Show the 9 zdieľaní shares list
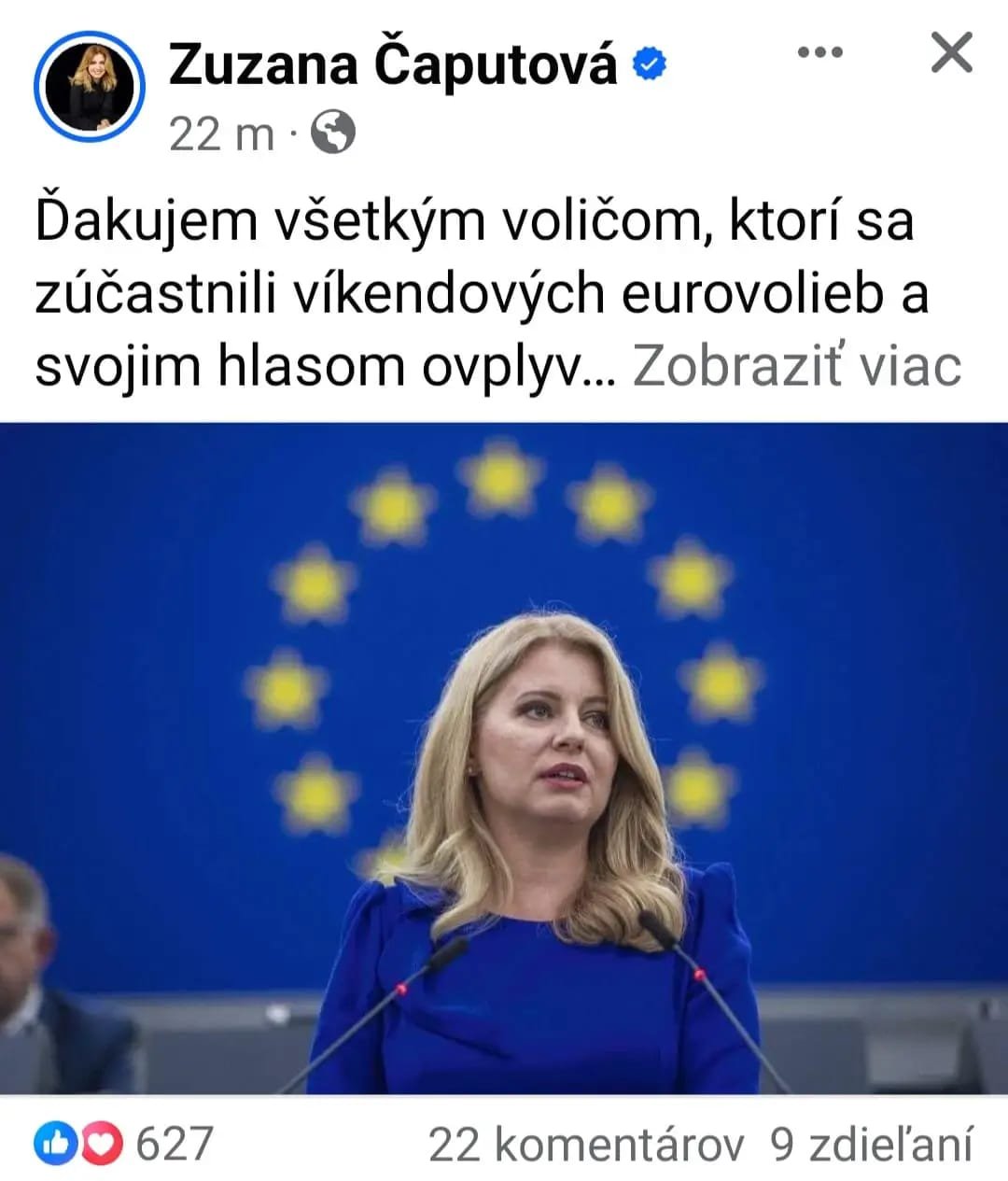Viewport: 1008px width, 1181px height. pyautogui.click(x=872, y=1145)
